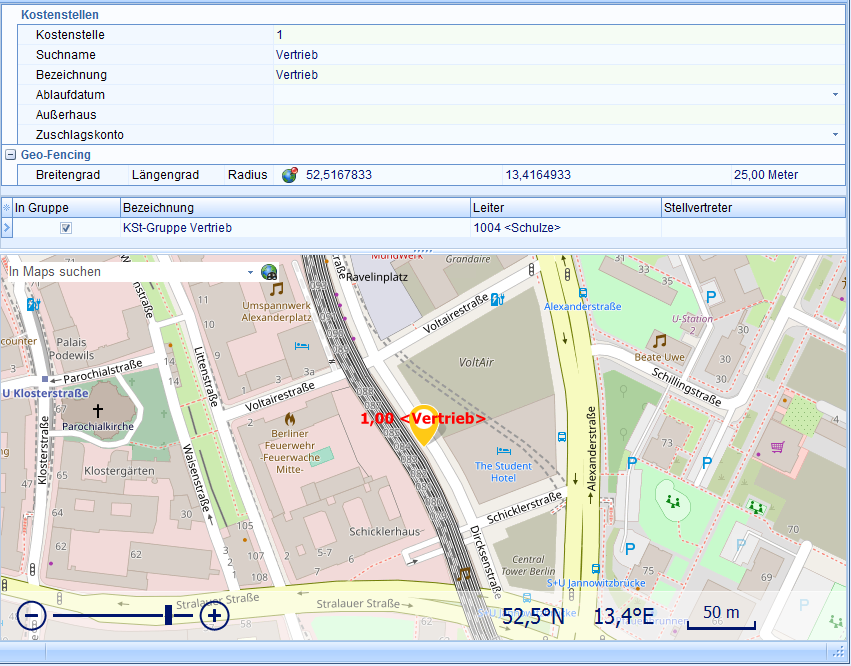Uncheck In Gruppe for KSt-Gruppe Vertrieb
This screenshot has height=666, width=851.
66,228
